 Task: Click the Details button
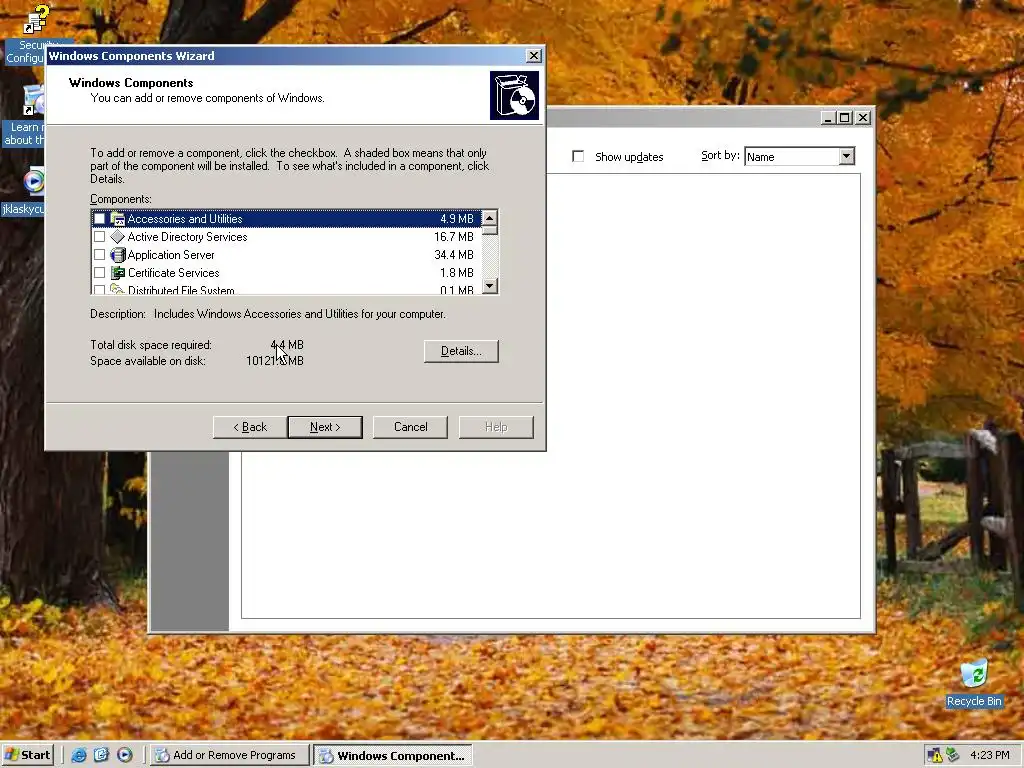pyautogui.click(x=461, y=351)
